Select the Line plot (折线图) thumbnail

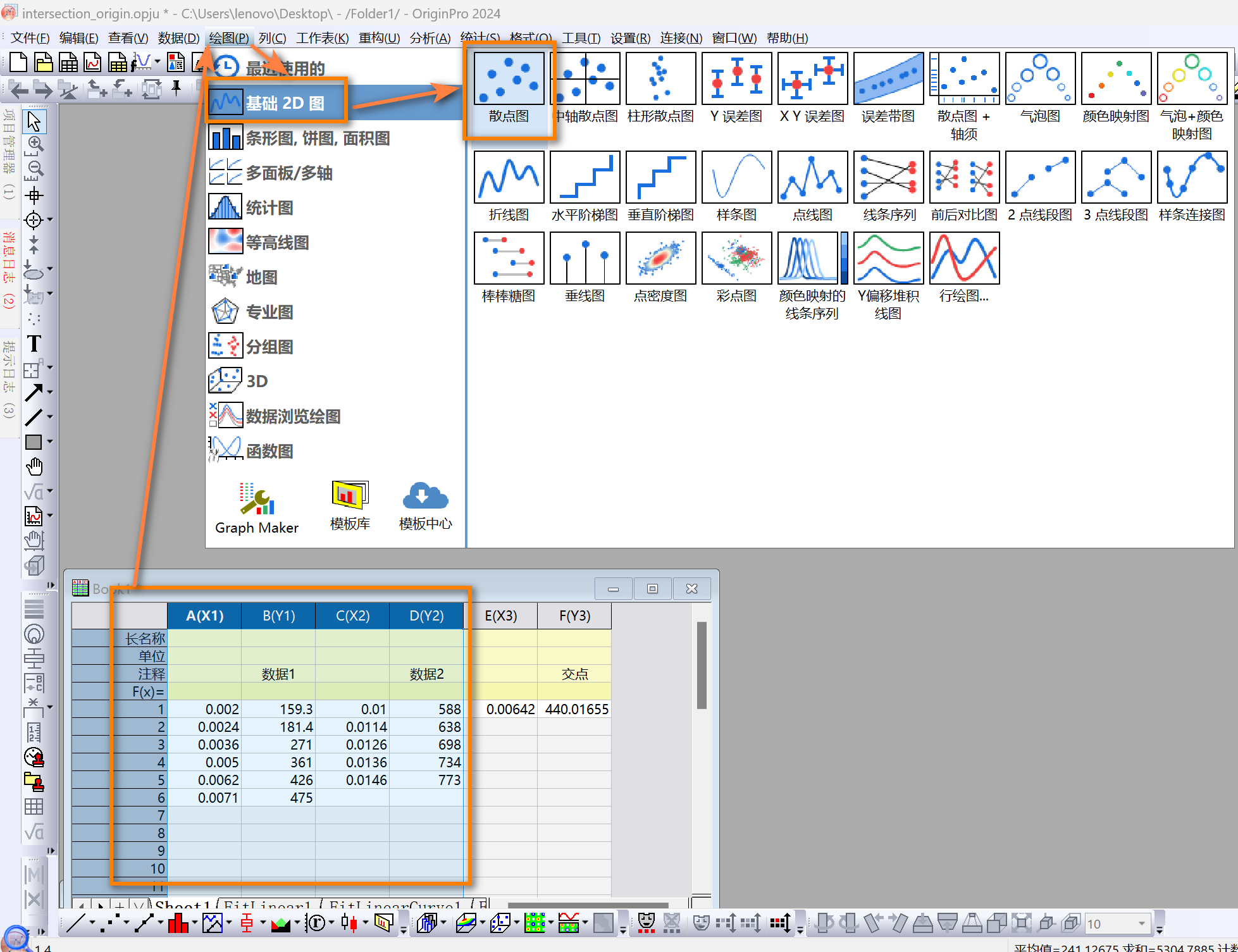509,178
